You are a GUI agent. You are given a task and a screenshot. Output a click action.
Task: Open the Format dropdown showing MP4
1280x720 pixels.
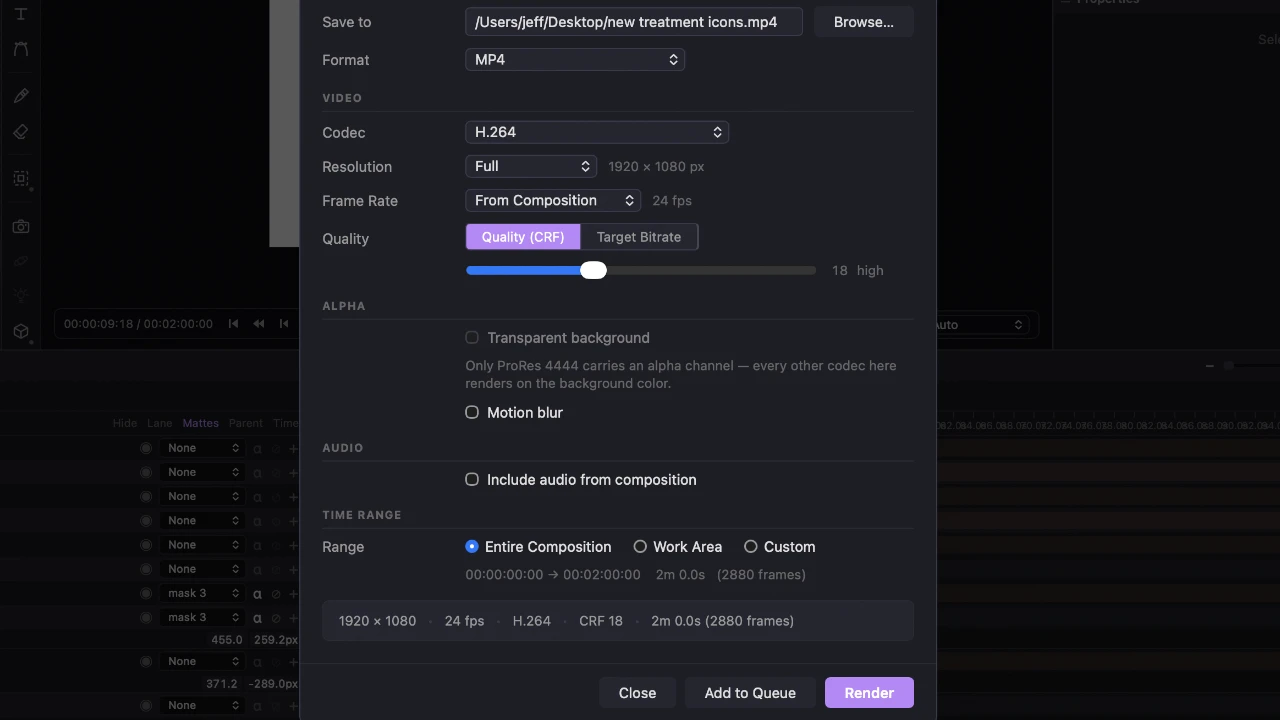[x=575, y=60]
